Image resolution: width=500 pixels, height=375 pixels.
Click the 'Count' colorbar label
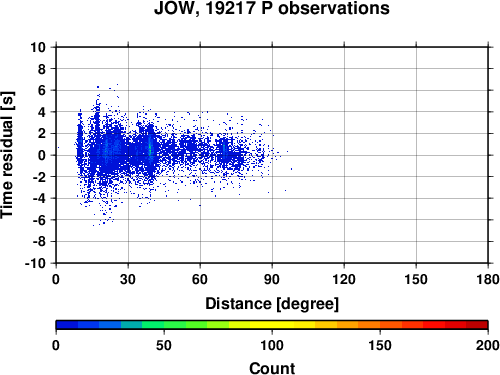point(272,368)
